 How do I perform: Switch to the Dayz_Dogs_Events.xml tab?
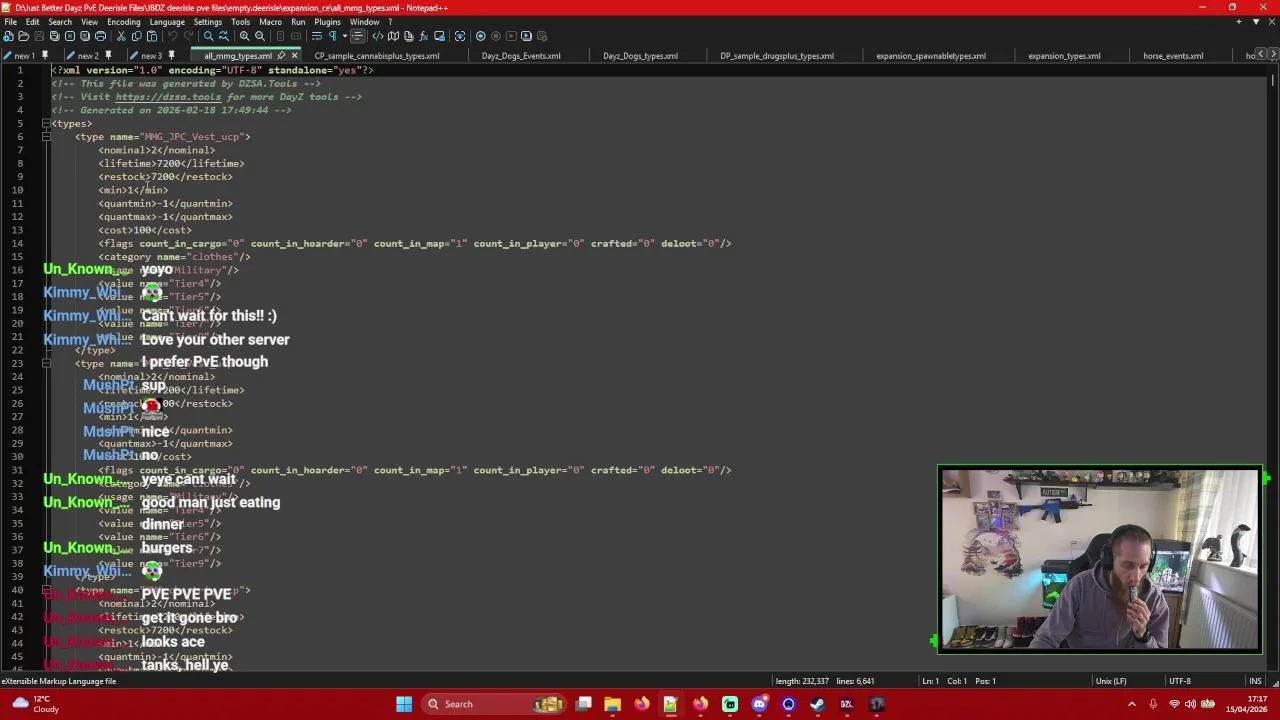(521, 56)
